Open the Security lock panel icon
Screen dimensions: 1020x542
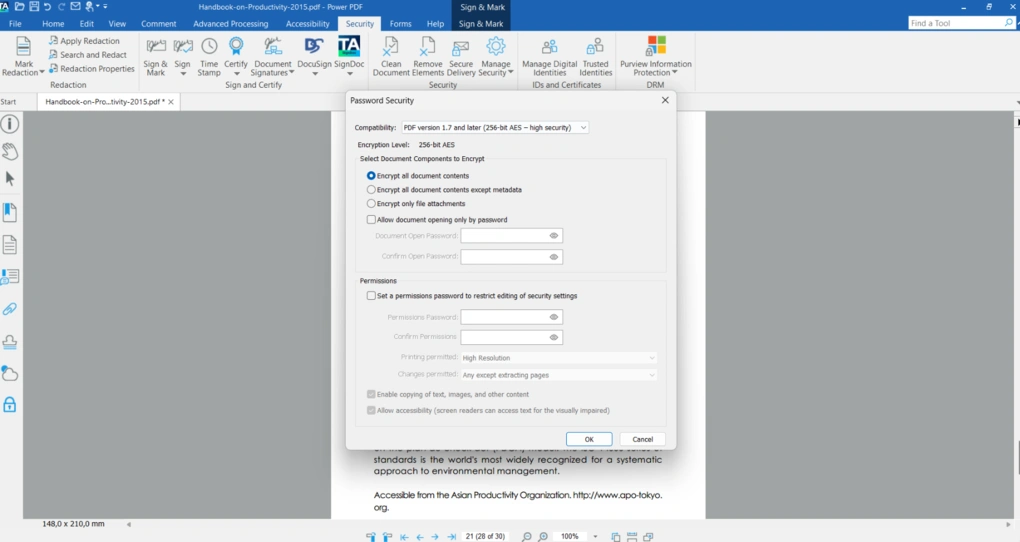10,404
